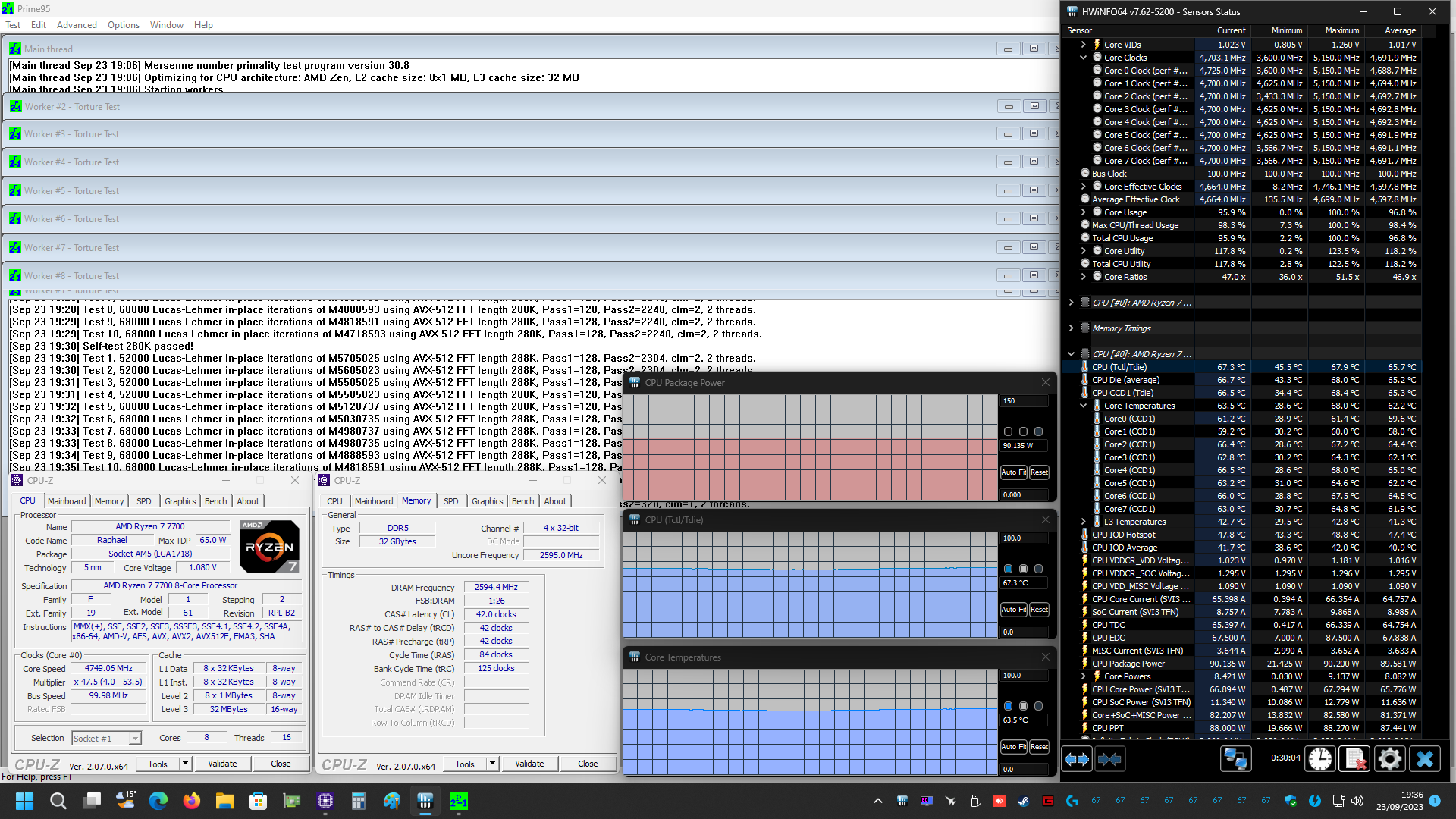
Task: Open File Explorer from taskbar
Action: pyautogui.click(x=225, y=800)
